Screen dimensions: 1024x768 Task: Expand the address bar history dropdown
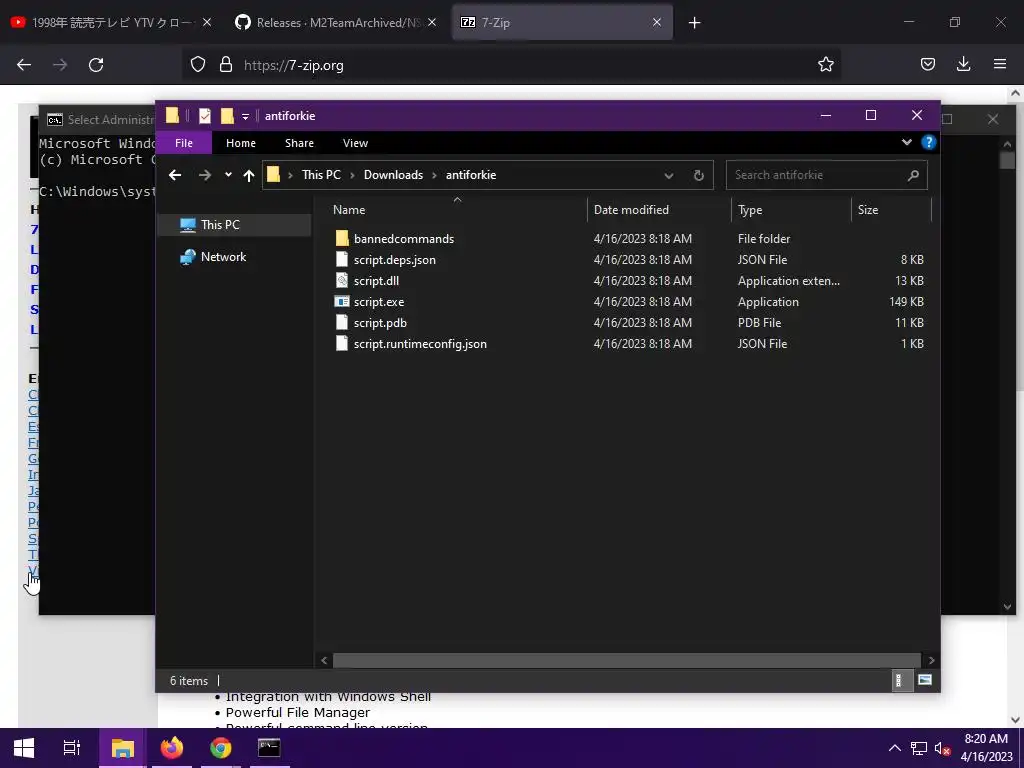(669, 176)
